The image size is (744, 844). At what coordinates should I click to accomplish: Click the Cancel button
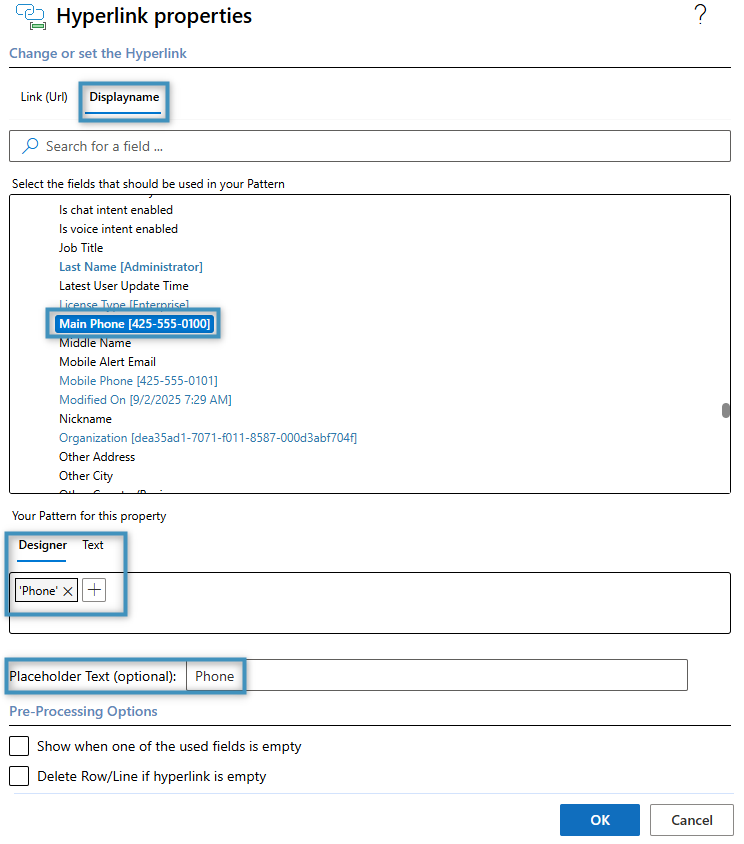click(x=691, y=820)
